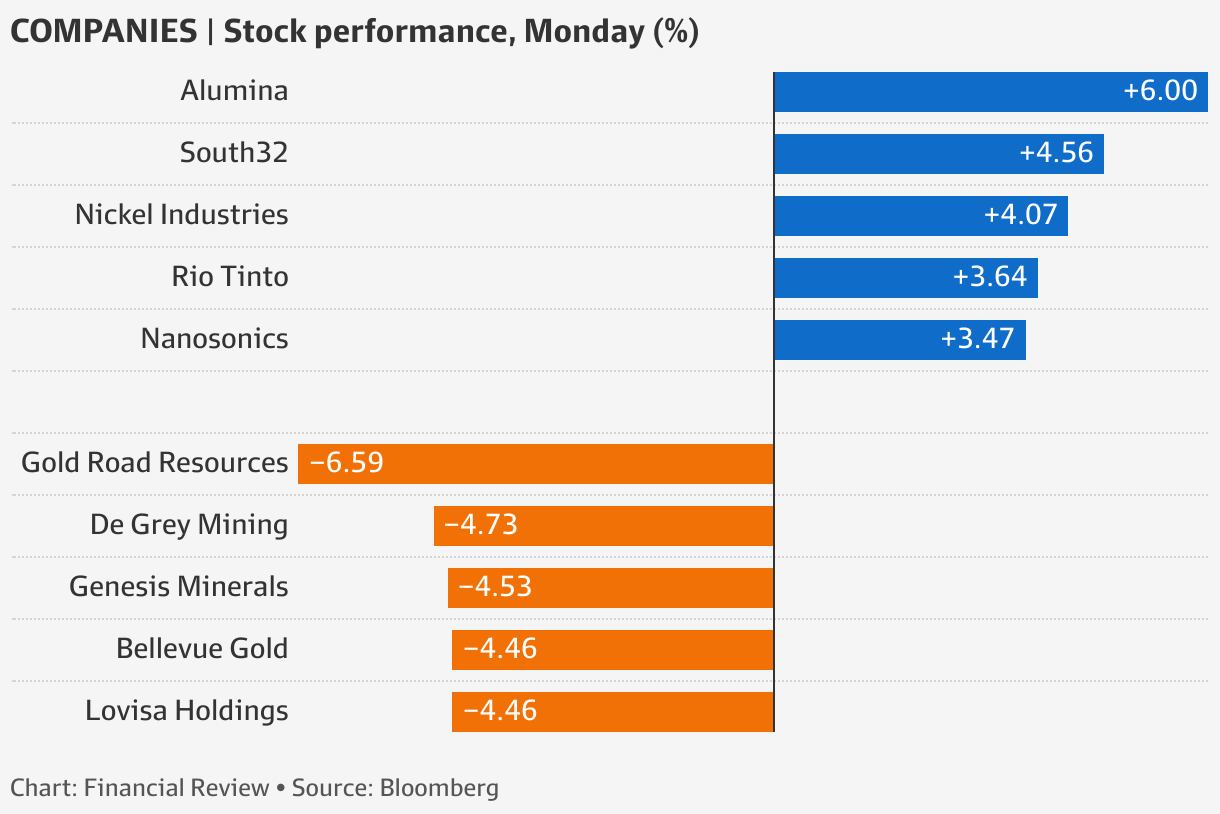Viewport: 1220px width, 814px height.
Task: Select the Nickel Industries company name
Action: click(x=182, y=215)
